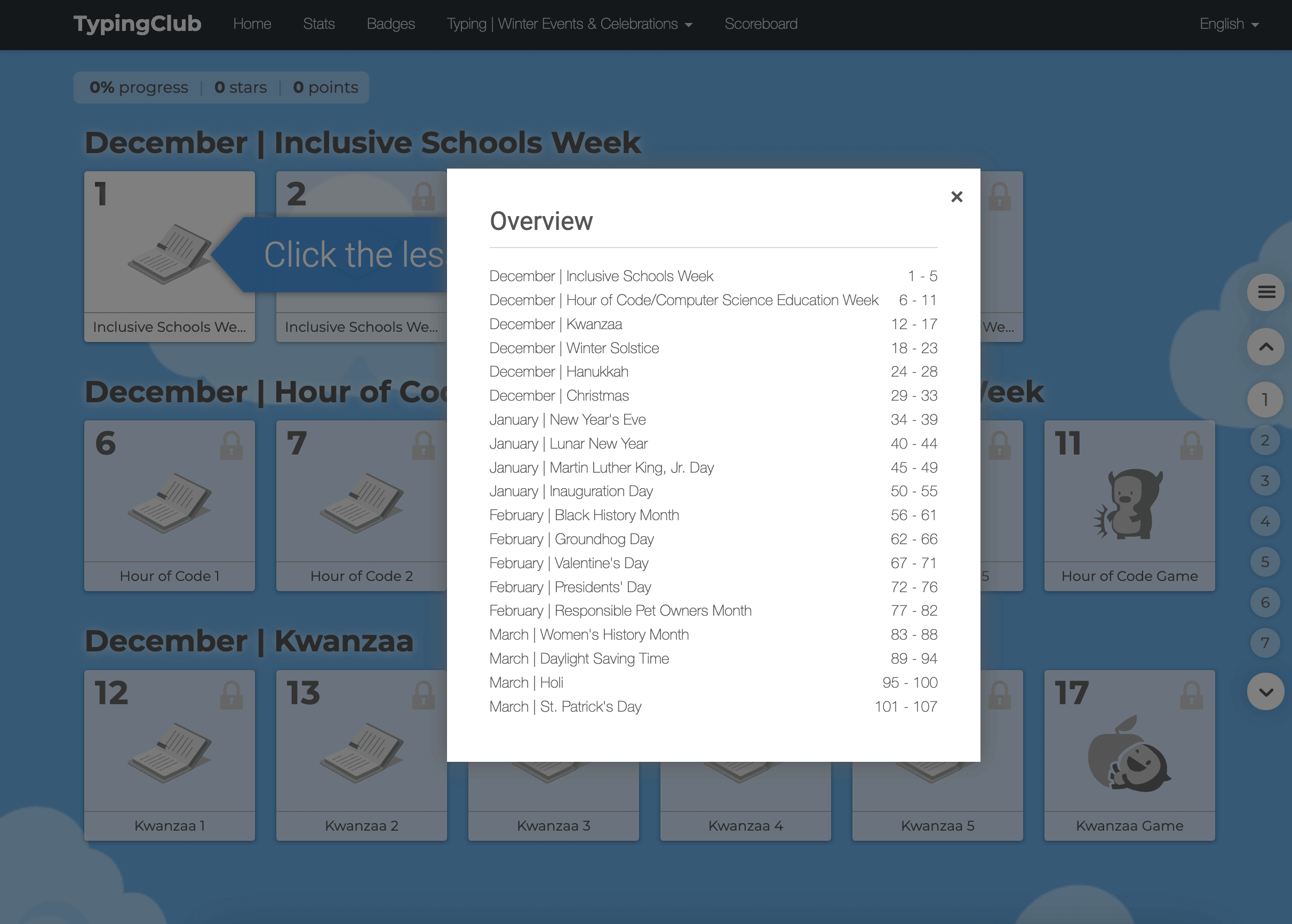Open the Badges page from navbar

pyautogui.click(x=390, y=24)
